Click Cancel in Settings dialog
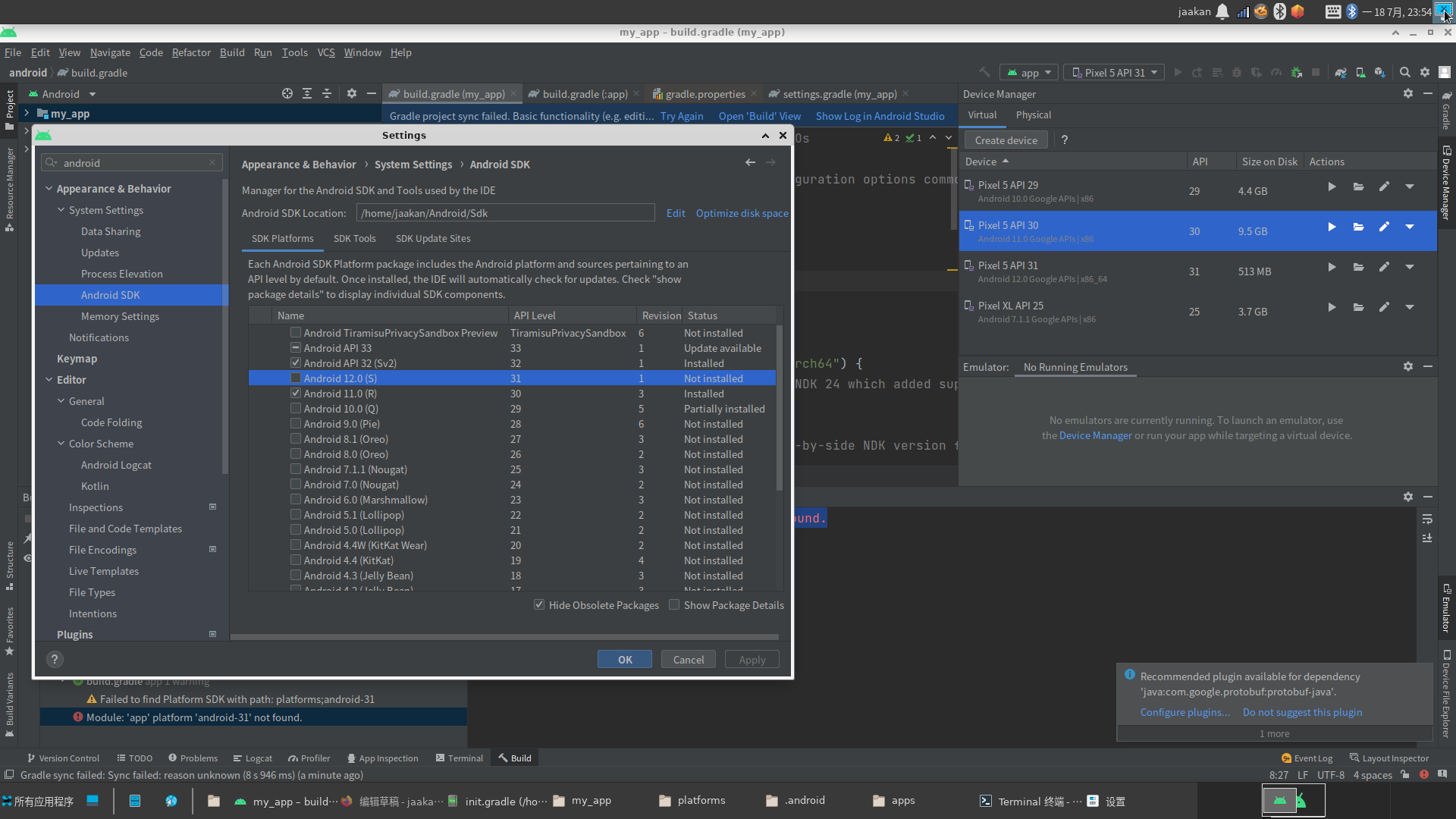Viewport: 1456px width, 819px height. (689, 660)
